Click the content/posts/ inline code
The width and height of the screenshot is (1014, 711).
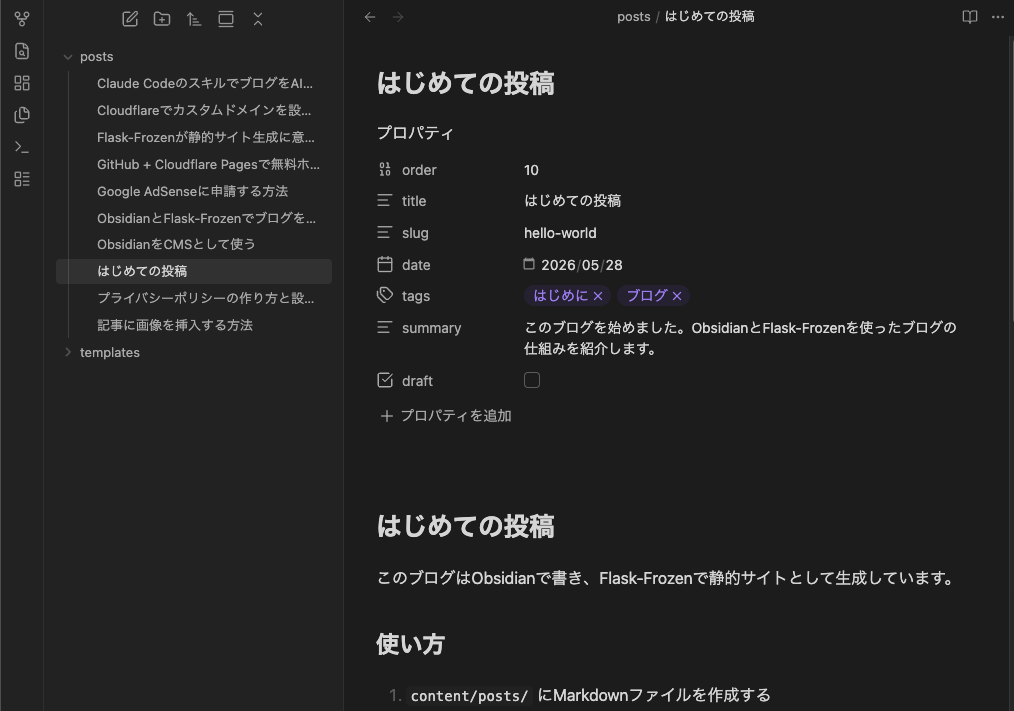click(469, 695)
